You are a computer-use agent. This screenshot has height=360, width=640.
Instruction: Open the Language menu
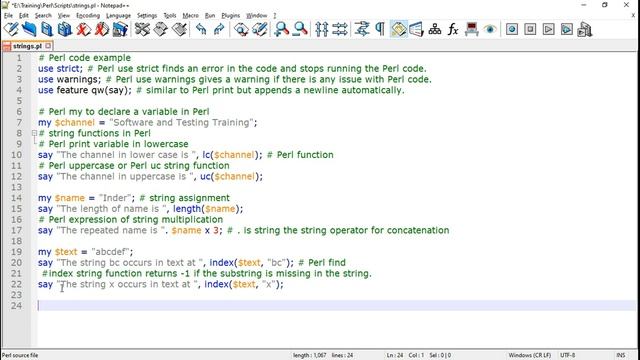click(x=118, y=16)
